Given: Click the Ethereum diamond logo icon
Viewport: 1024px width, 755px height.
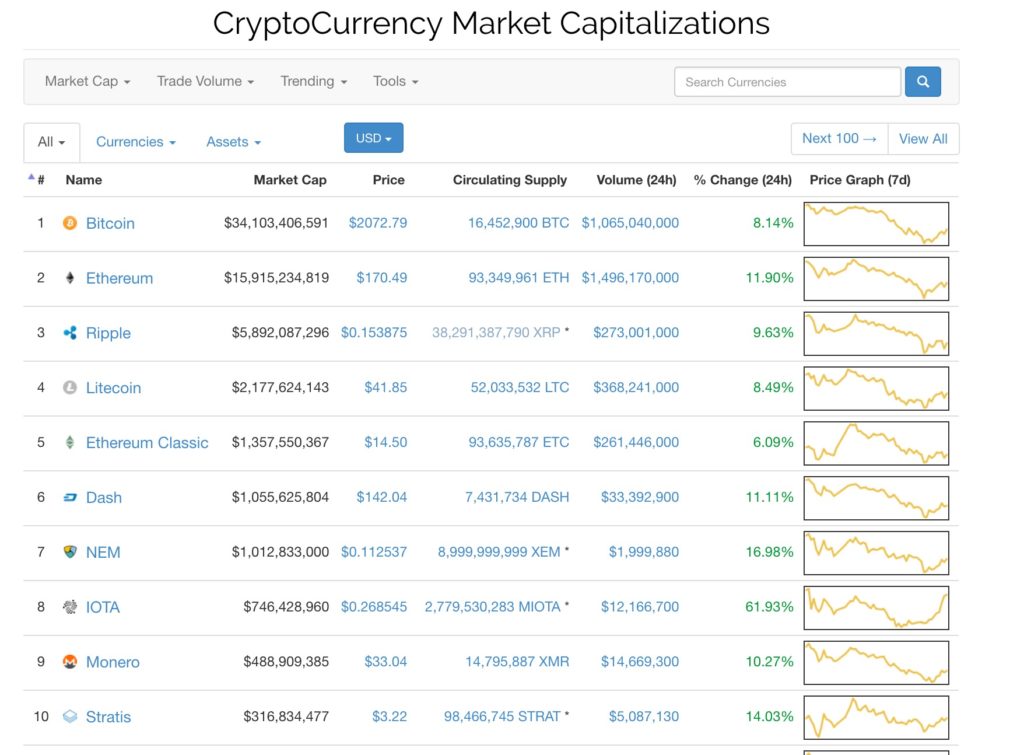Looking at the screenshot, I should pyautogui.click(x=70, y=278).
